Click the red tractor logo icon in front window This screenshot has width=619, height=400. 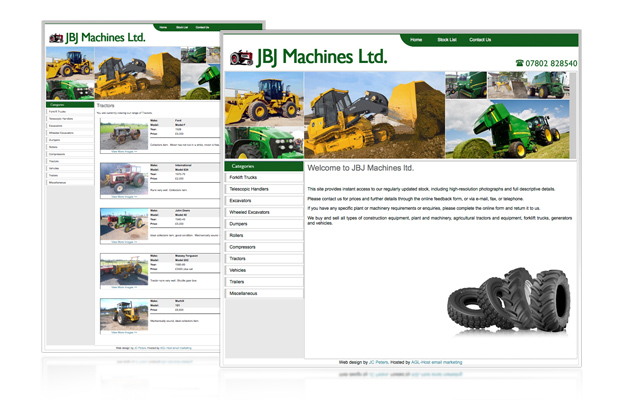click(242, 58)
